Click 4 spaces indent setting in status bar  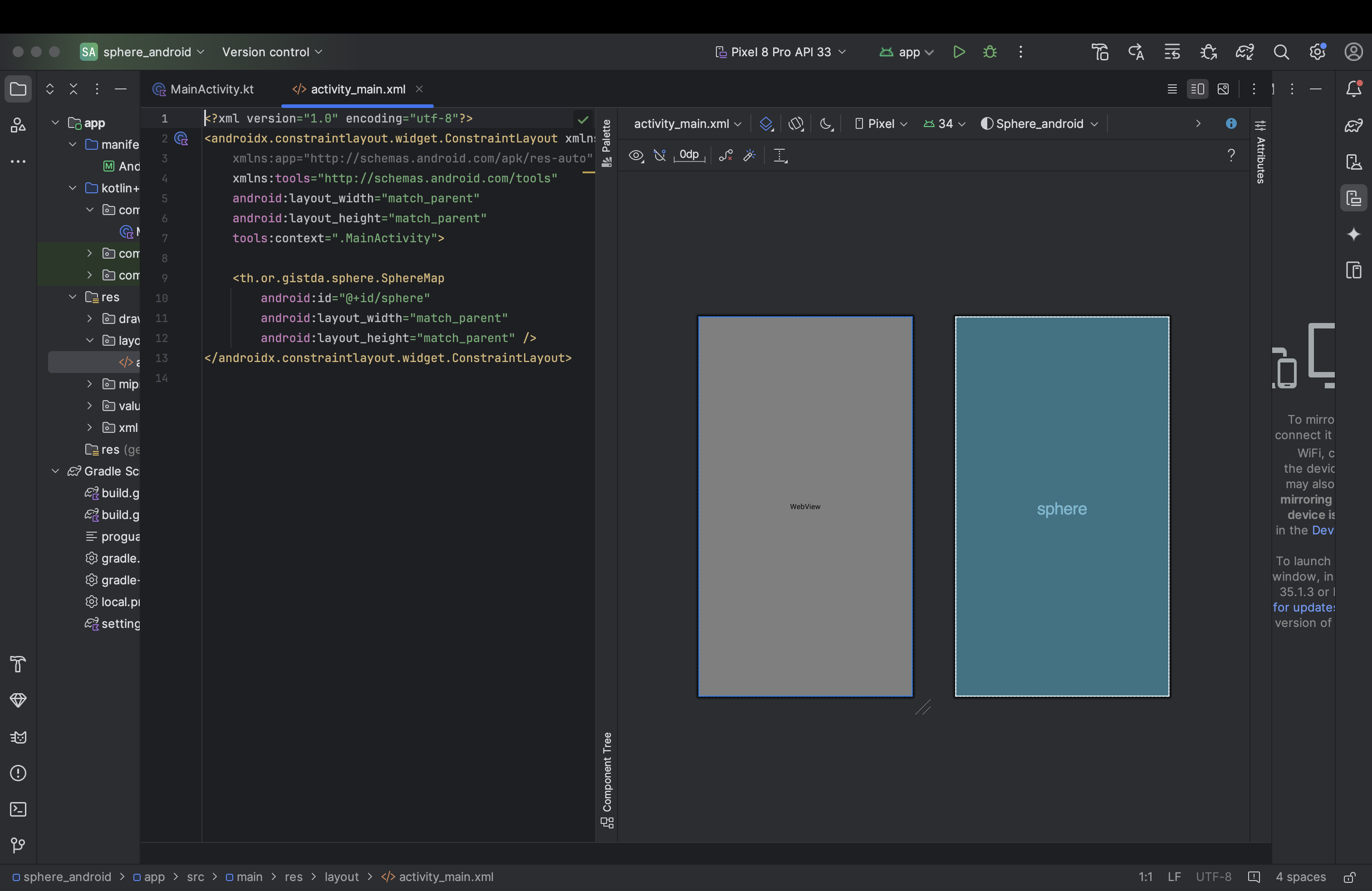click(x=1300, y=876)
